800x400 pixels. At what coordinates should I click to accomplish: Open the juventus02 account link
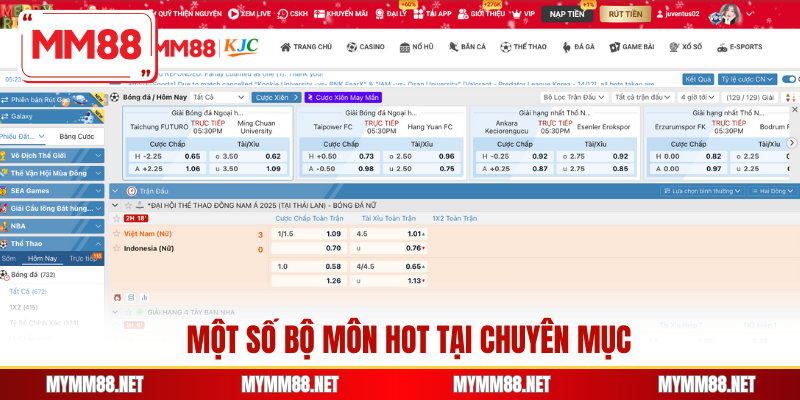[x=678, y=14]
